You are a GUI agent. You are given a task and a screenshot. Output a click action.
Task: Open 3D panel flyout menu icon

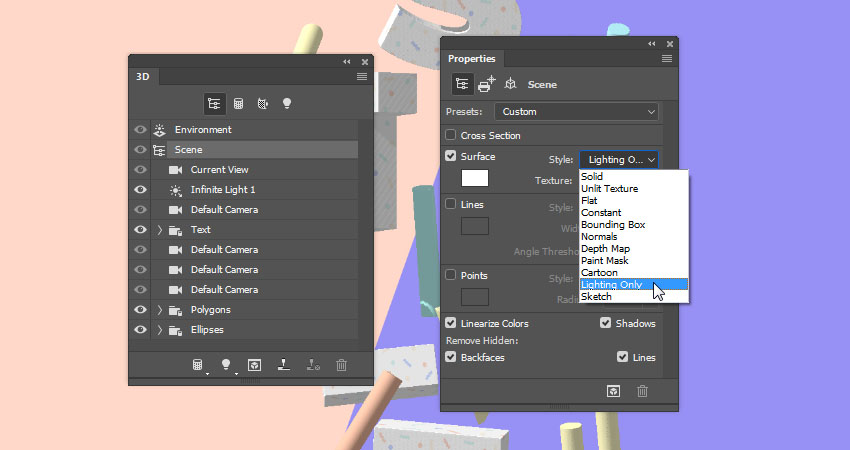coord(362,77)
